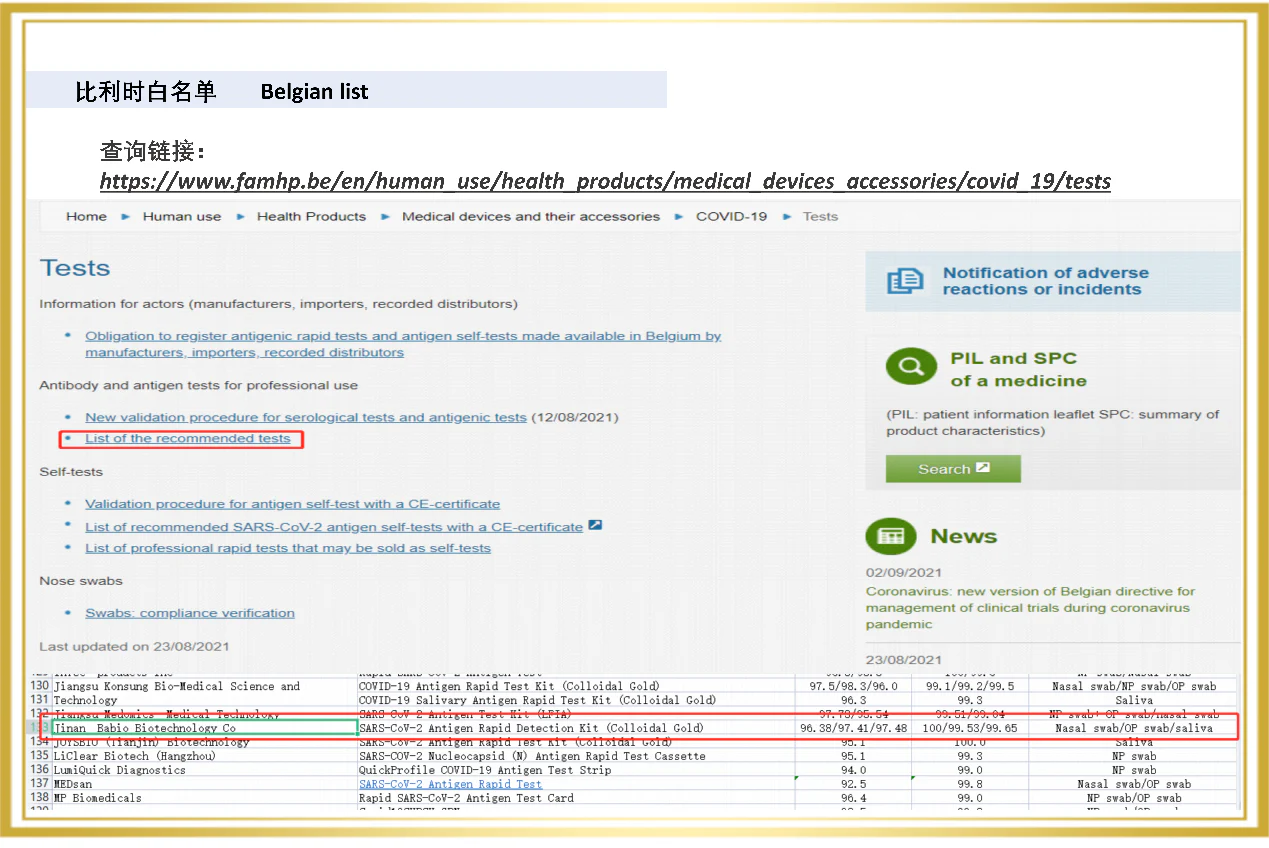Go to the COVID-19 breadcrumb
This screenshot has width=1269, height=848.
(731, 216)
